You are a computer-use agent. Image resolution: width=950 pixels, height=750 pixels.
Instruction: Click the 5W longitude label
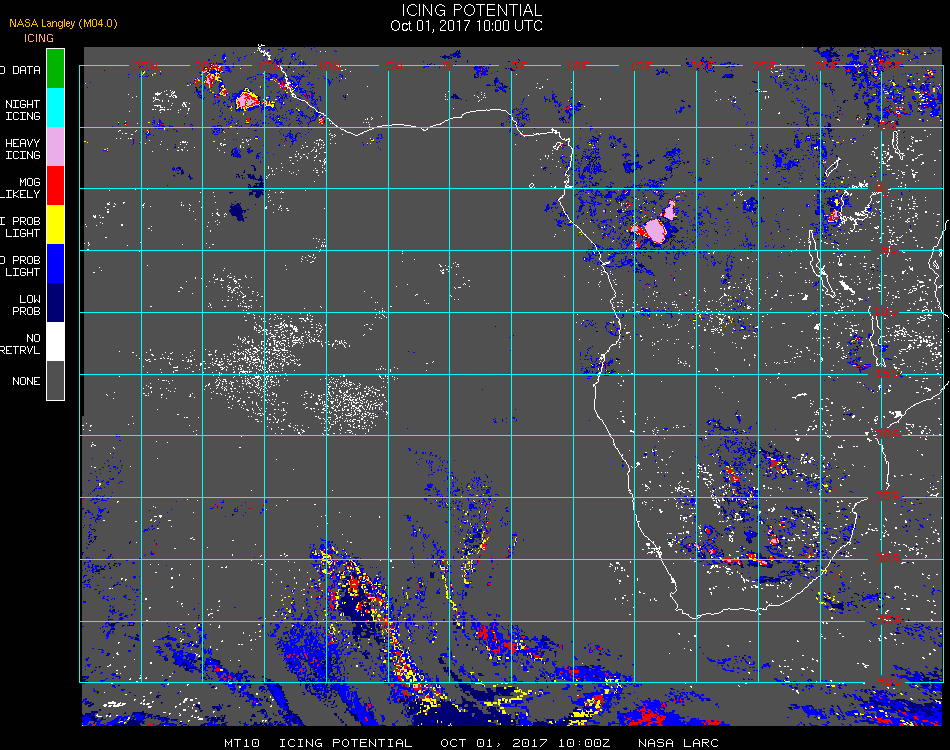point(394,66)
